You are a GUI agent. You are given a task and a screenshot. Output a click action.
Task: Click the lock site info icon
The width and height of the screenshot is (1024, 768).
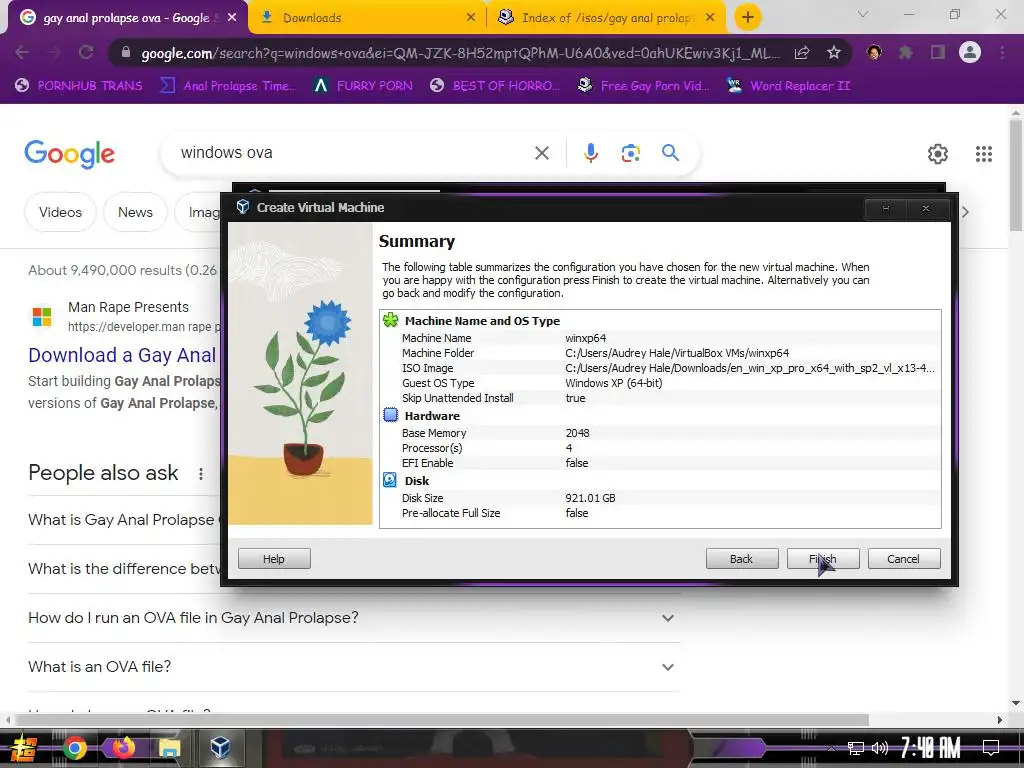(x=126, y=52)
